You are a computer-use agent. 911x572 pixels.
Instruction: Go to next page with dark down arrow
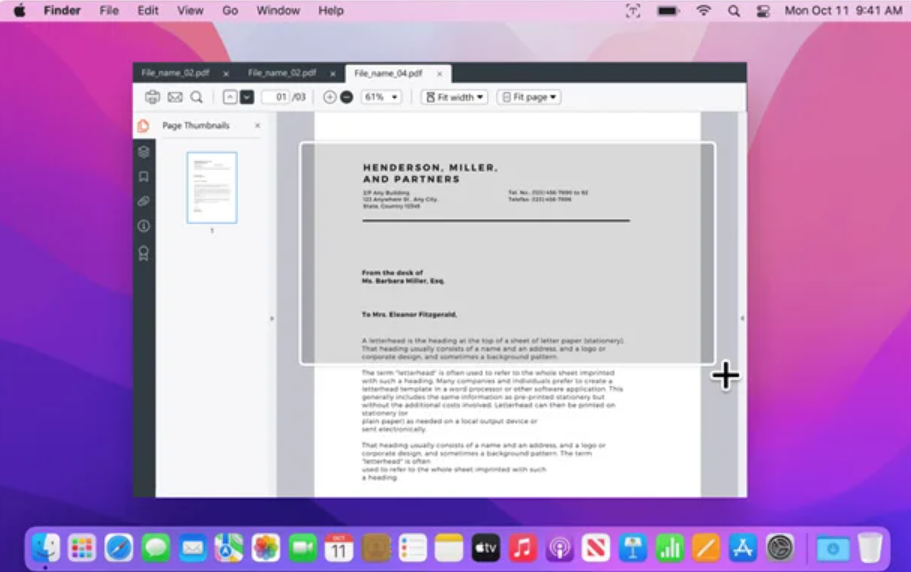pos(247,97)
